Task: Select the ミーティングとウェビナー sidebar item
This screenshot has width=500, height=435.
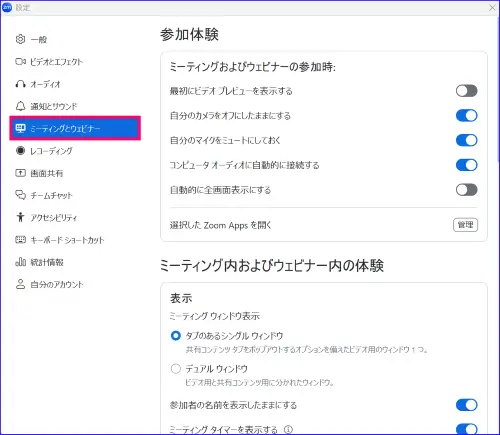Action: [x=75, y=128]
